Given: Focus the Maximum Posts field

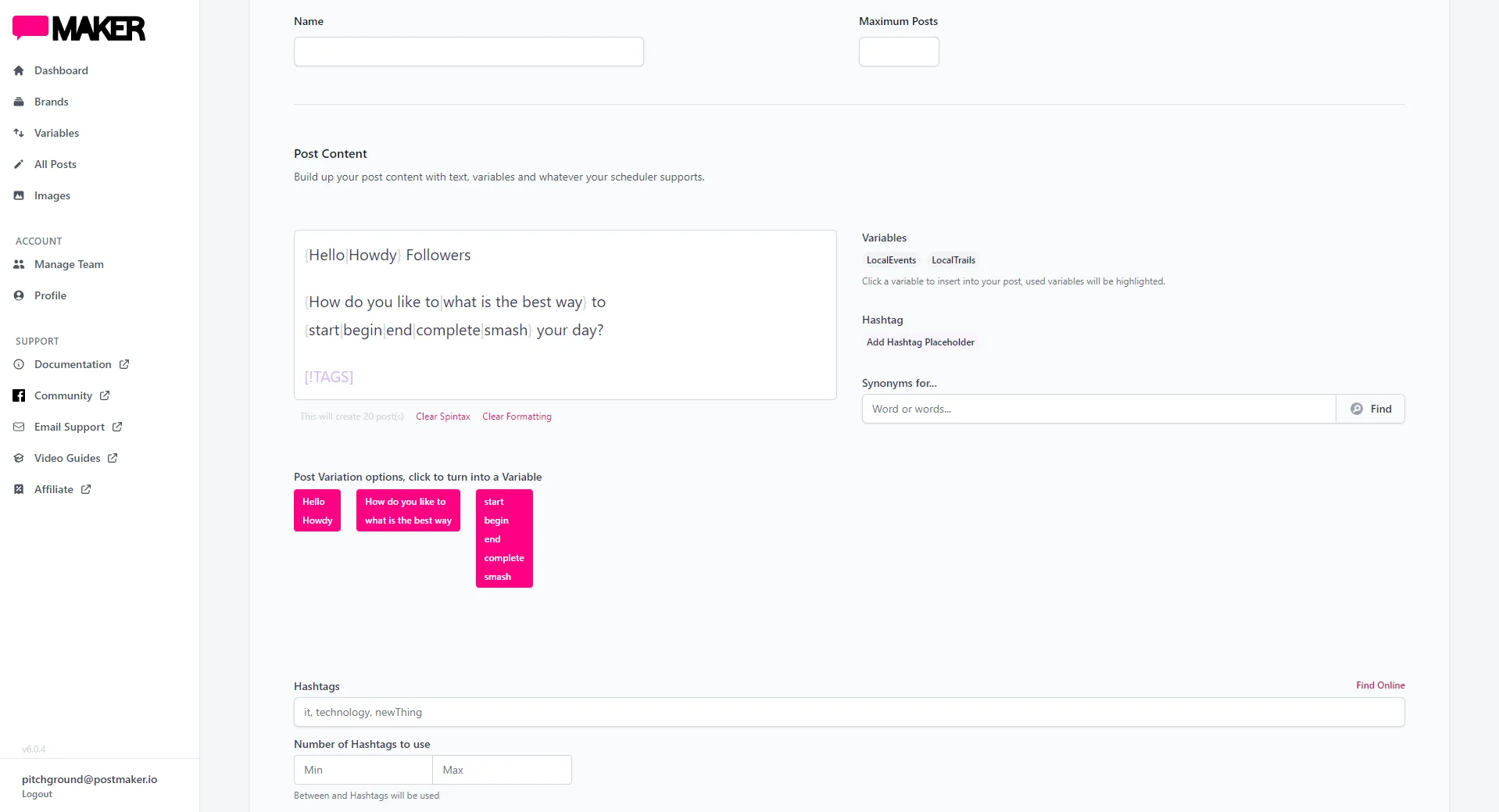Looking at the screenshot, I should (x=899, y=52).
